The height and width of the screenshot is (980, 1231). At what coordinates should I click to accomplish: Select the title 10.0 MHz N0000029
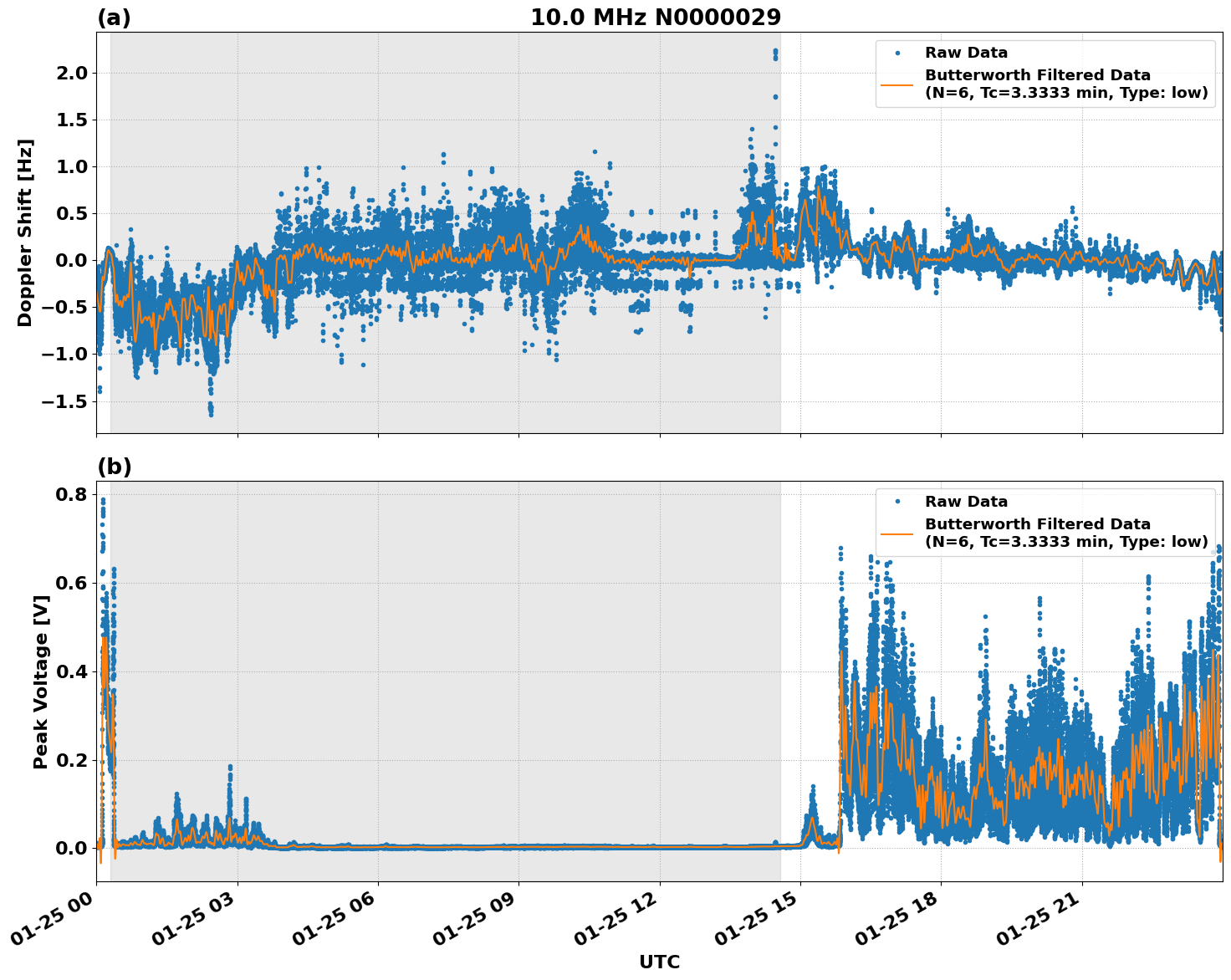point(657,17)
